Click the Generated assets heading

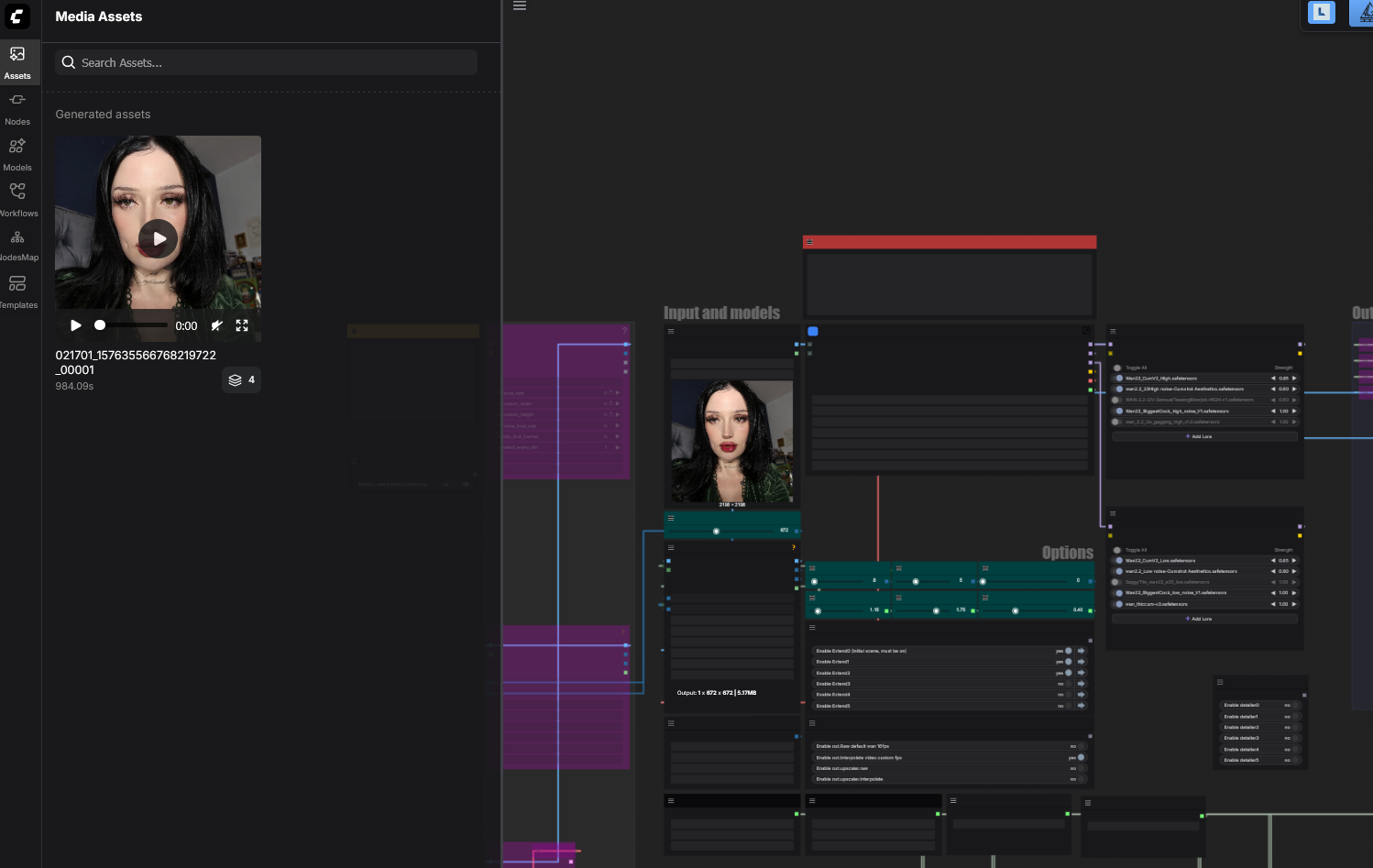[103, 115]
